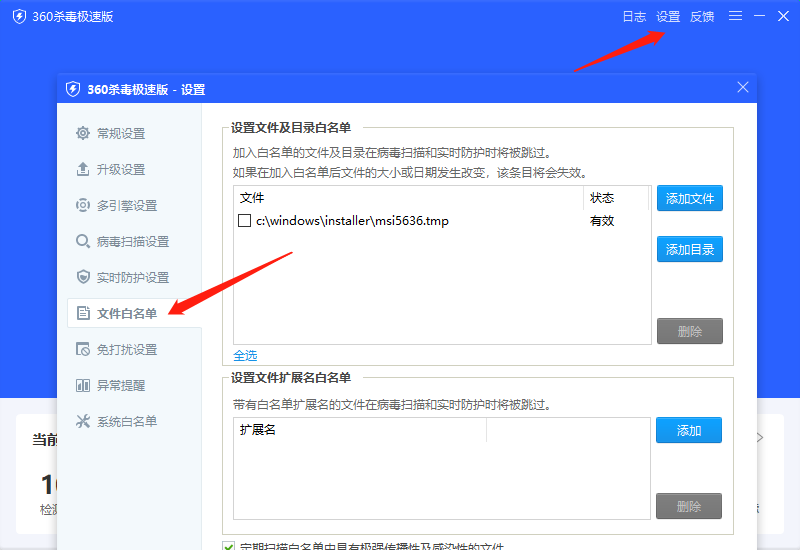800x550 pixels.
Task: Click the shield icon in settings dialog title
Action: click(73, 89)
